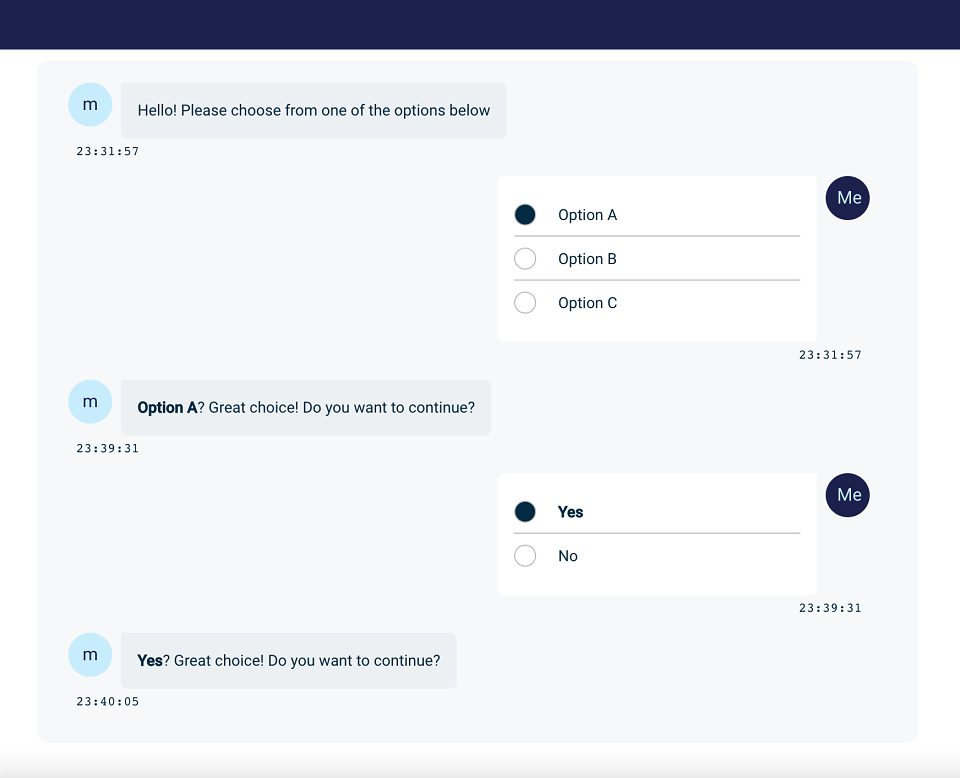Screen dimensions: 960x778
Task: Click the 23:39:31 timestamp under Yes/No card
Action: pyautogui.click(x=830, y=608)
